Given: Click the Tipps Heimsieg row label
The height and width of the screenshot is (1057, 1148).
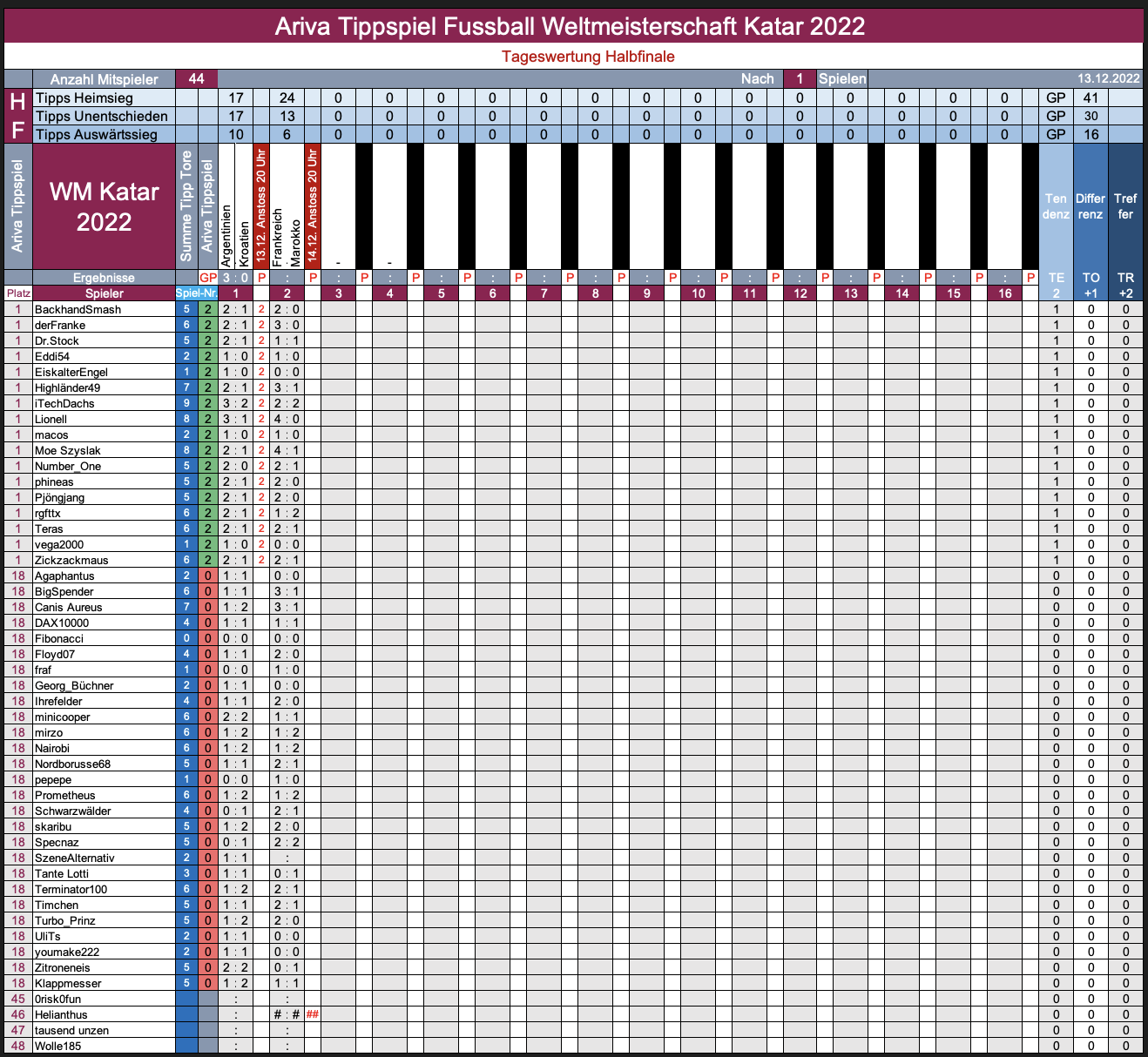Looking at the screenshot, I should 84,98.
